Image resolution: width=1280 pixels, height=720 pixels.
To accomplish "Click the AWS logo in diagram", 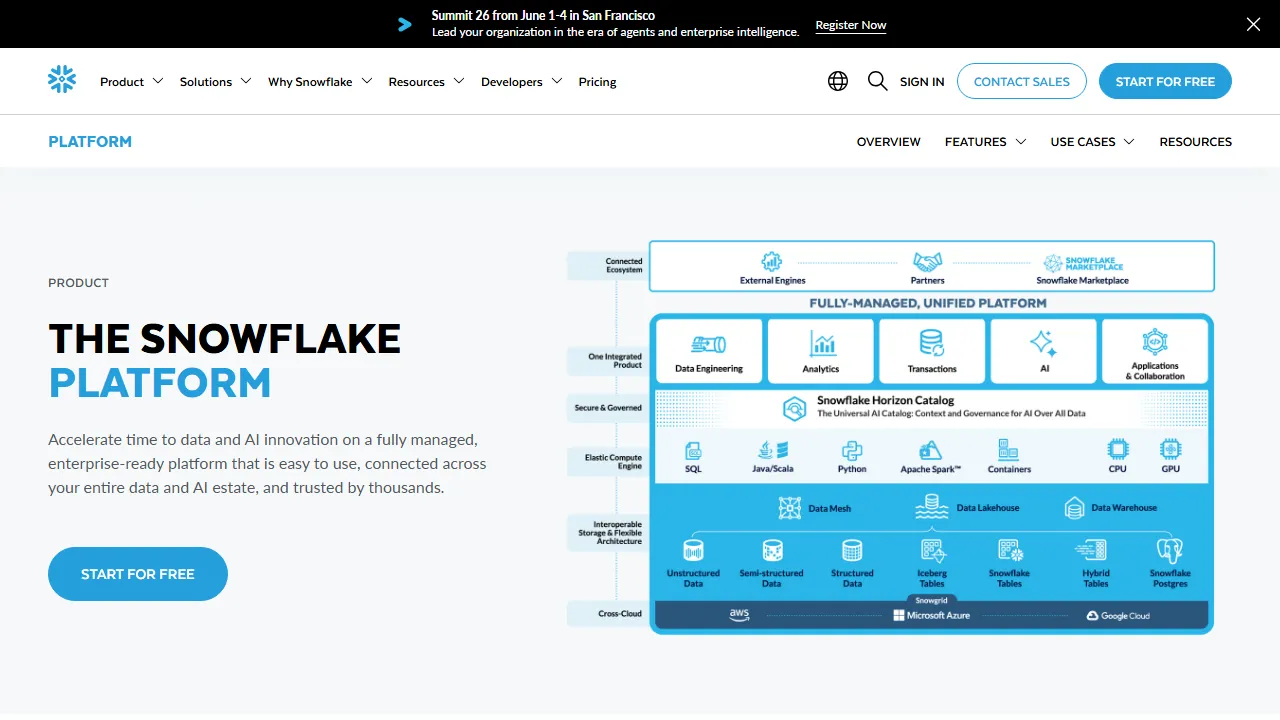I will (740, 615).
